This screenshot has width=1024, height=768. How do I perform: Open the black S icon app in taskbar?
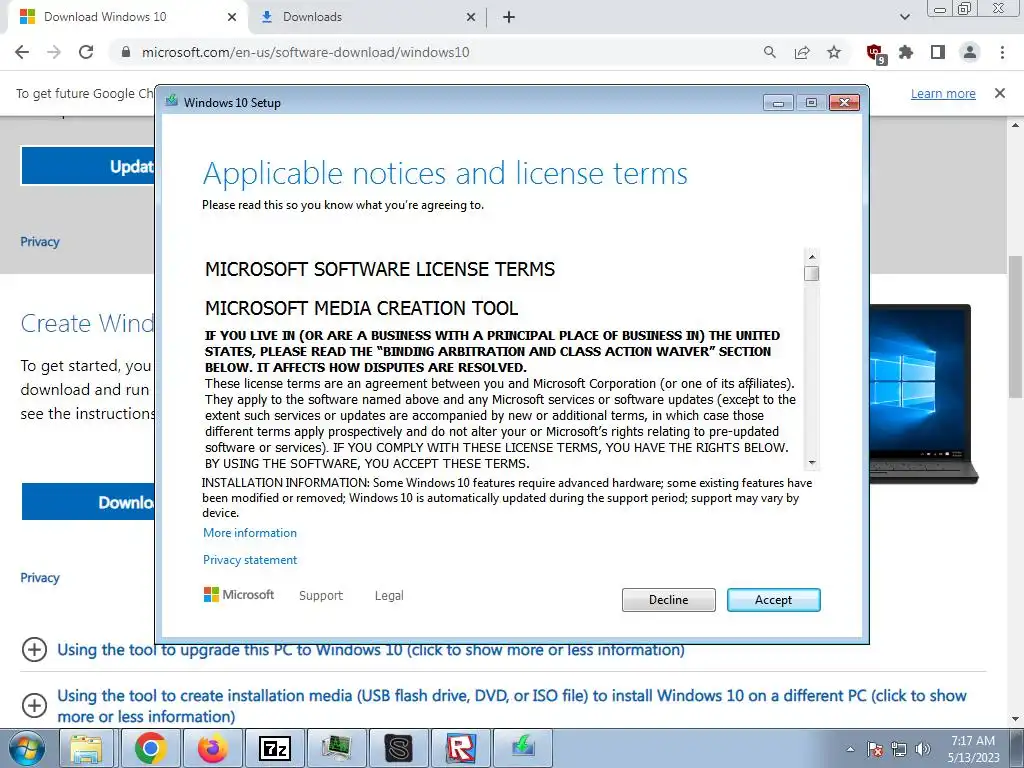pos(398,749)
